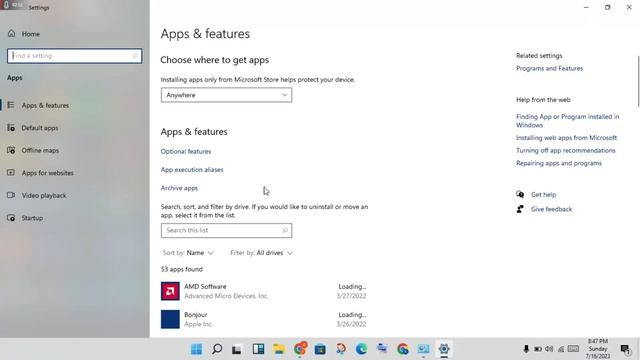
Task: Click the Home house icon
Action: pos(11,33)
